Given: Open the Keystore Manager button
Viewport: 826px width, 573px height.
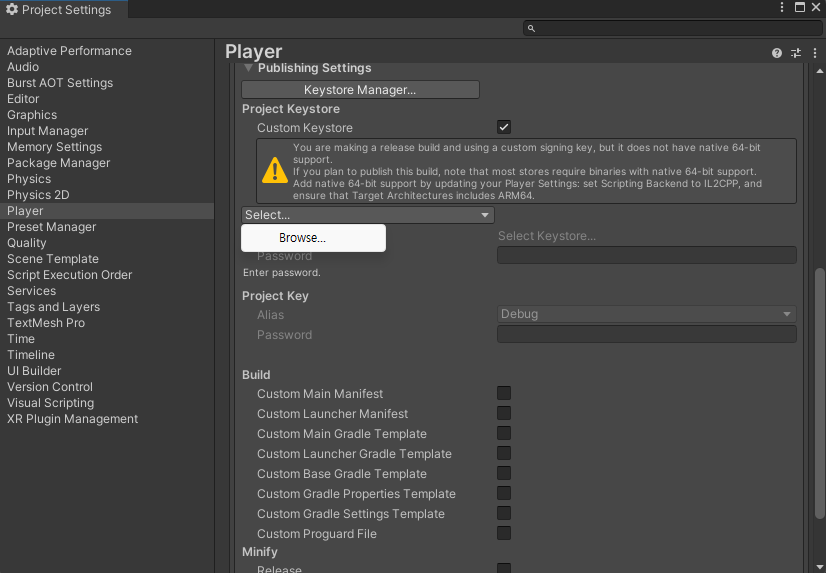Looking at the screenshot, I should (360, 90).
